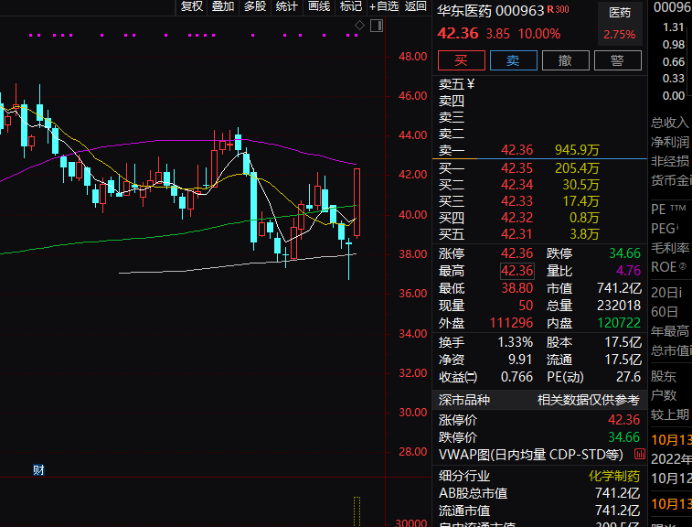693x527 pixels.
Task: Click the 内盘 value 120722
Action: pos(619,323)
